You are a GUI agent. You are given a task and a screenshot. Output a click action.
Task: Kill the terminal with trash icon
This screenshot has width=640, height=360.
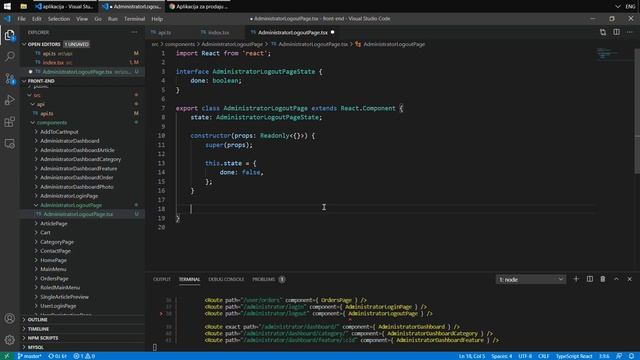pos(603,279)
